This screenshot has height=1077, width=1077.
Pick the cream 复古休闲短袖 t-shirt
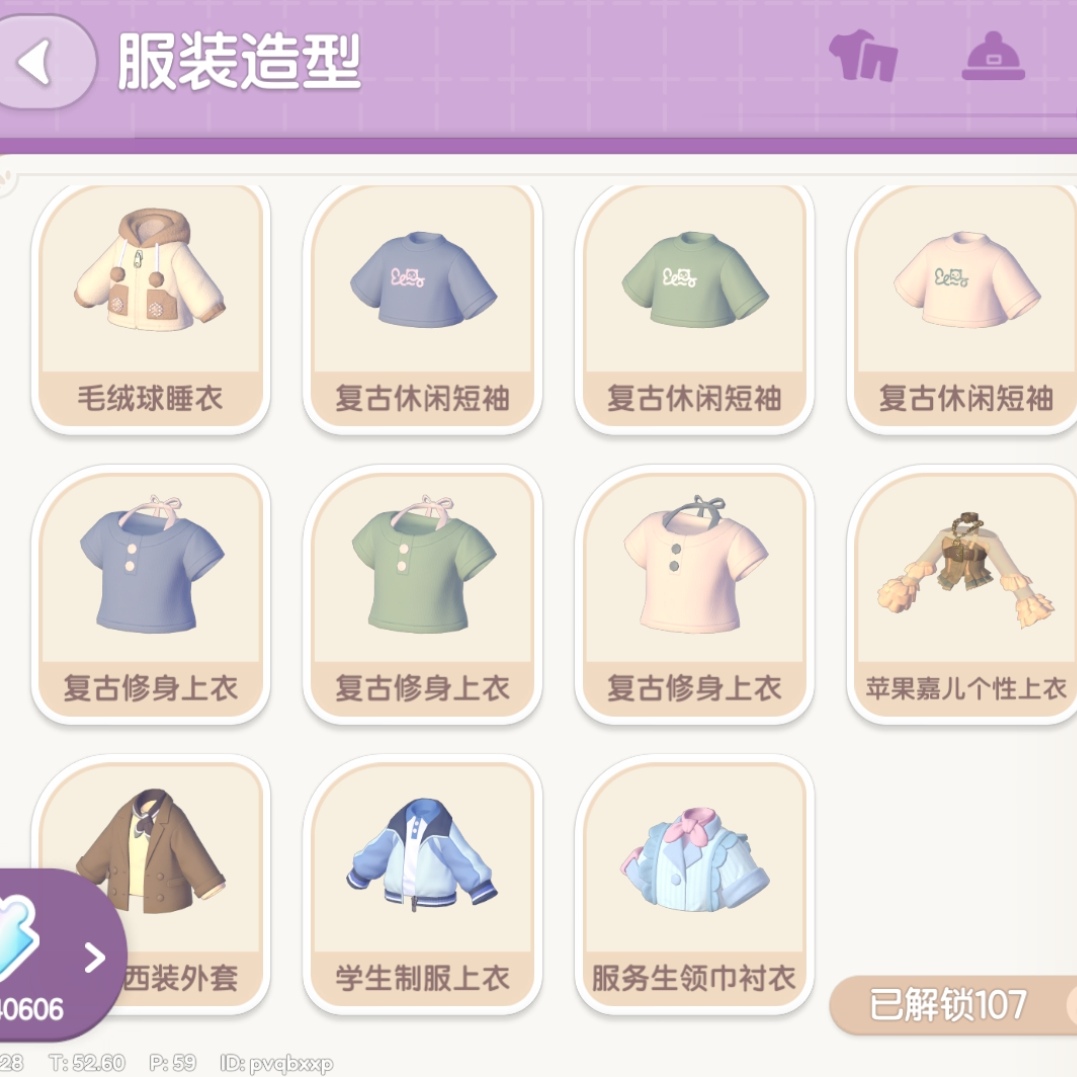[963, 308]
